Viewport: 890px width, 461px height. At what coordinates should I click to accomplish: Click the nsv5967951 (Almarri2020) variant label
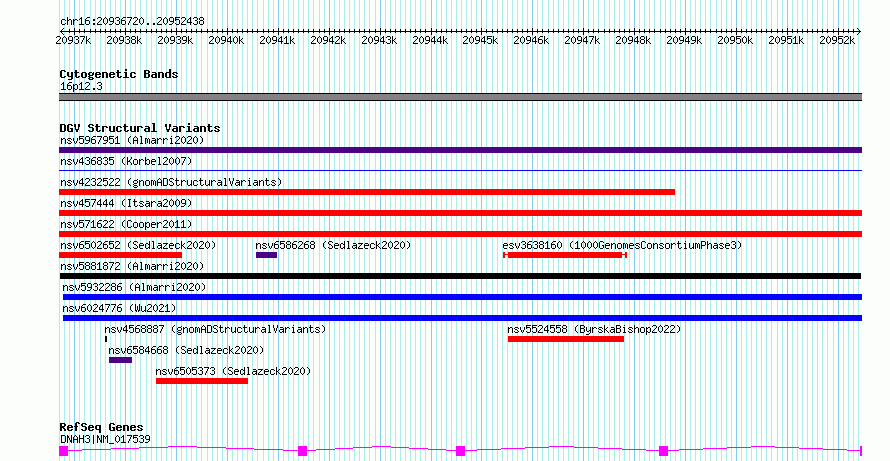pyautogui.click(x=132, y=140)
